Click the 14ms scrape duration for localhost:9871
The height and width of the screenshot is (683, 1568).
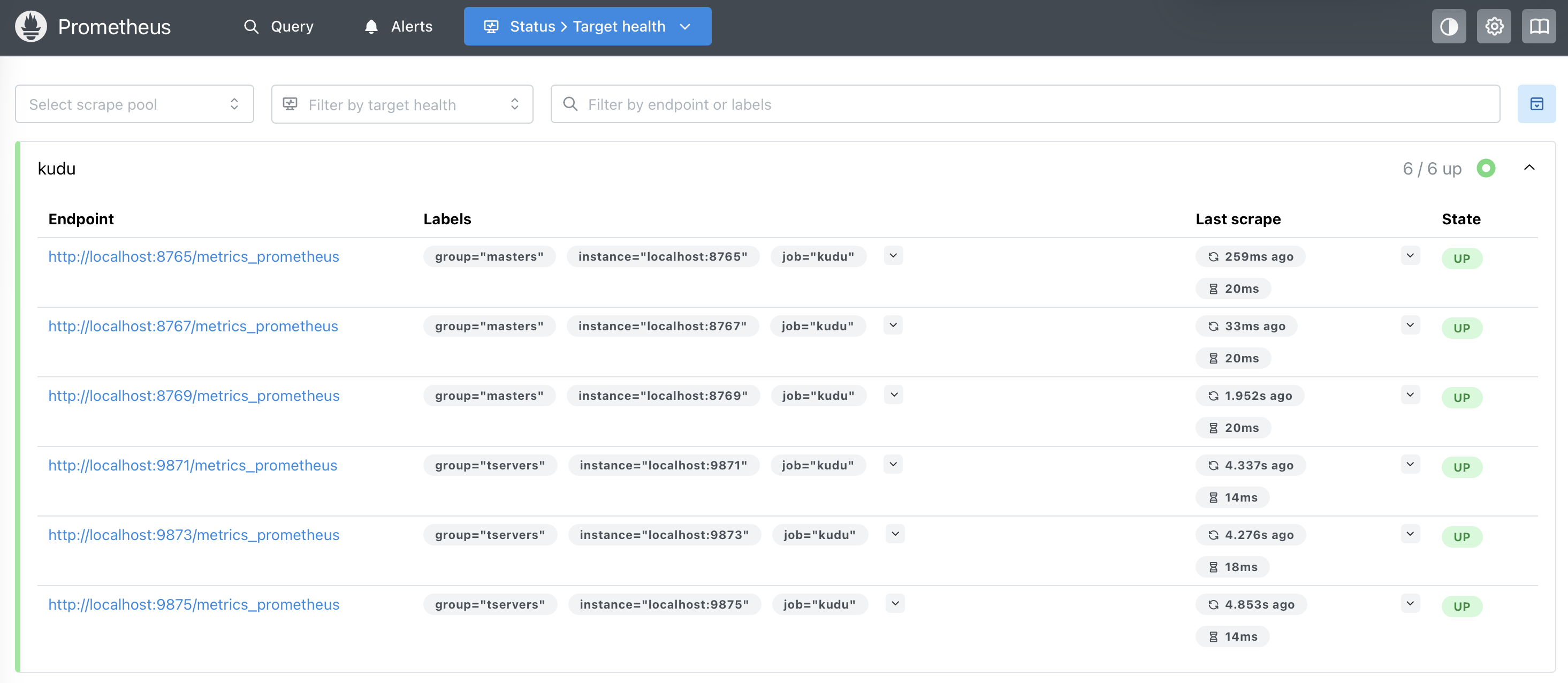(x=1232, y=497)
